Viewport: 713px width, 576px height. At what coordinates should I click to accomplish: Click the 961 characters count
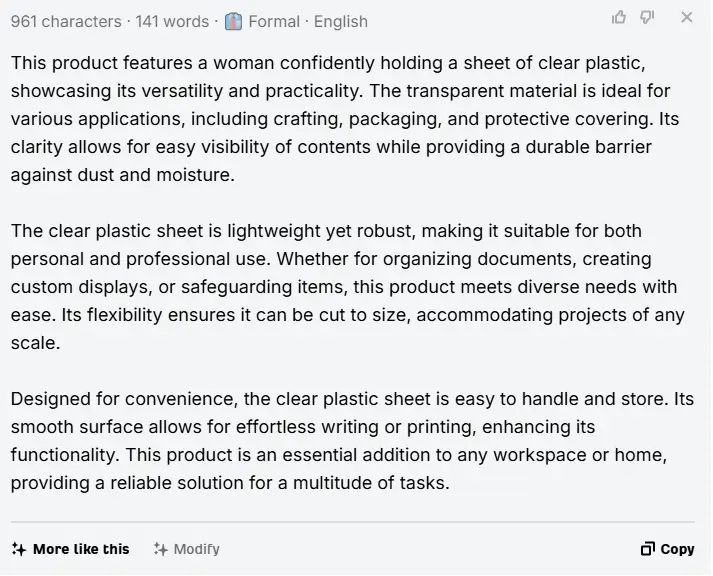(x=66, y=21)
